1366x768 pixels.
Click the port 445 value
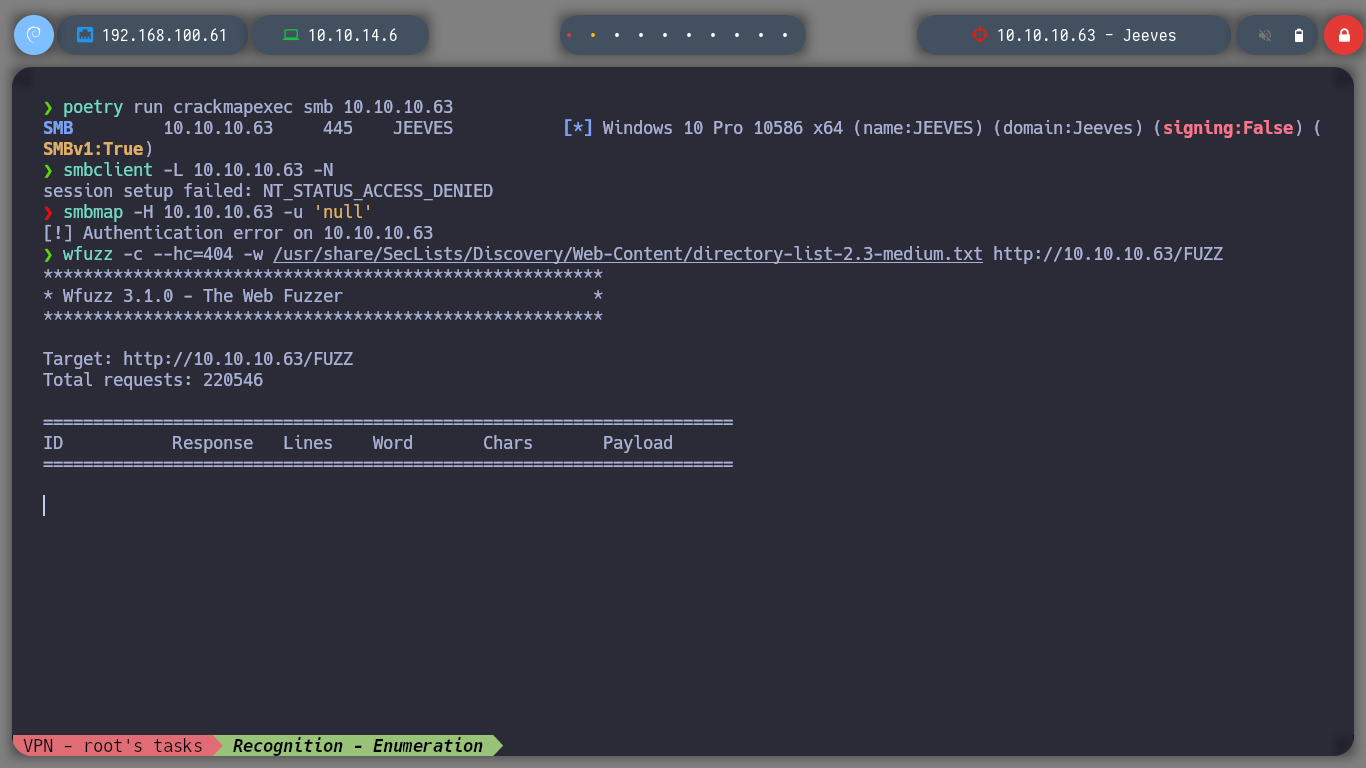[338, 128]
